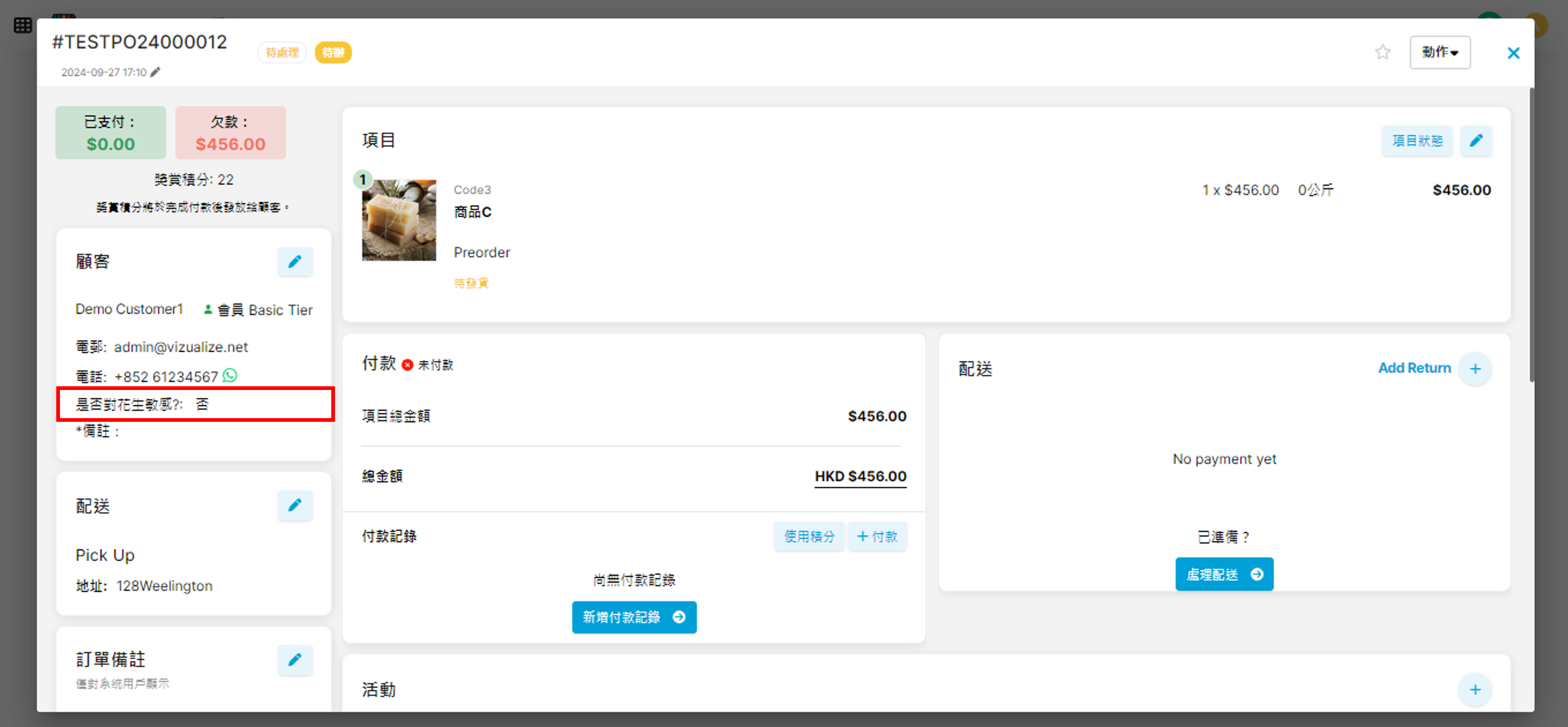Click 新增付款記錄 button

[634, 617]
